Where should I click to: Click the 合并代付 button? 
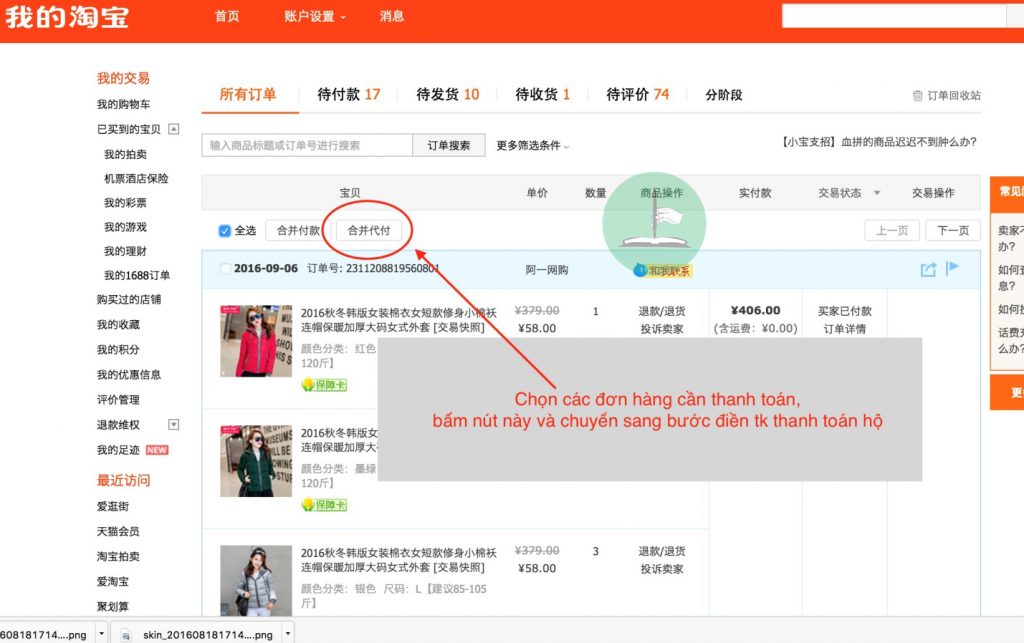click(x=369, y=231)
